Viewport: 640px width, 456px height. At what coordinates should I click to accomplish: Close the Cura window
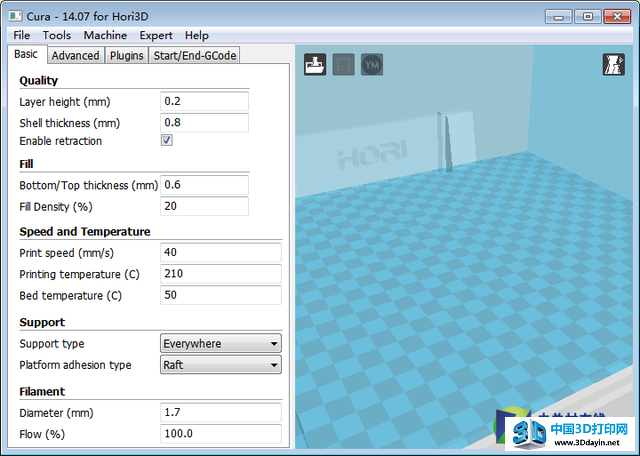617,17
